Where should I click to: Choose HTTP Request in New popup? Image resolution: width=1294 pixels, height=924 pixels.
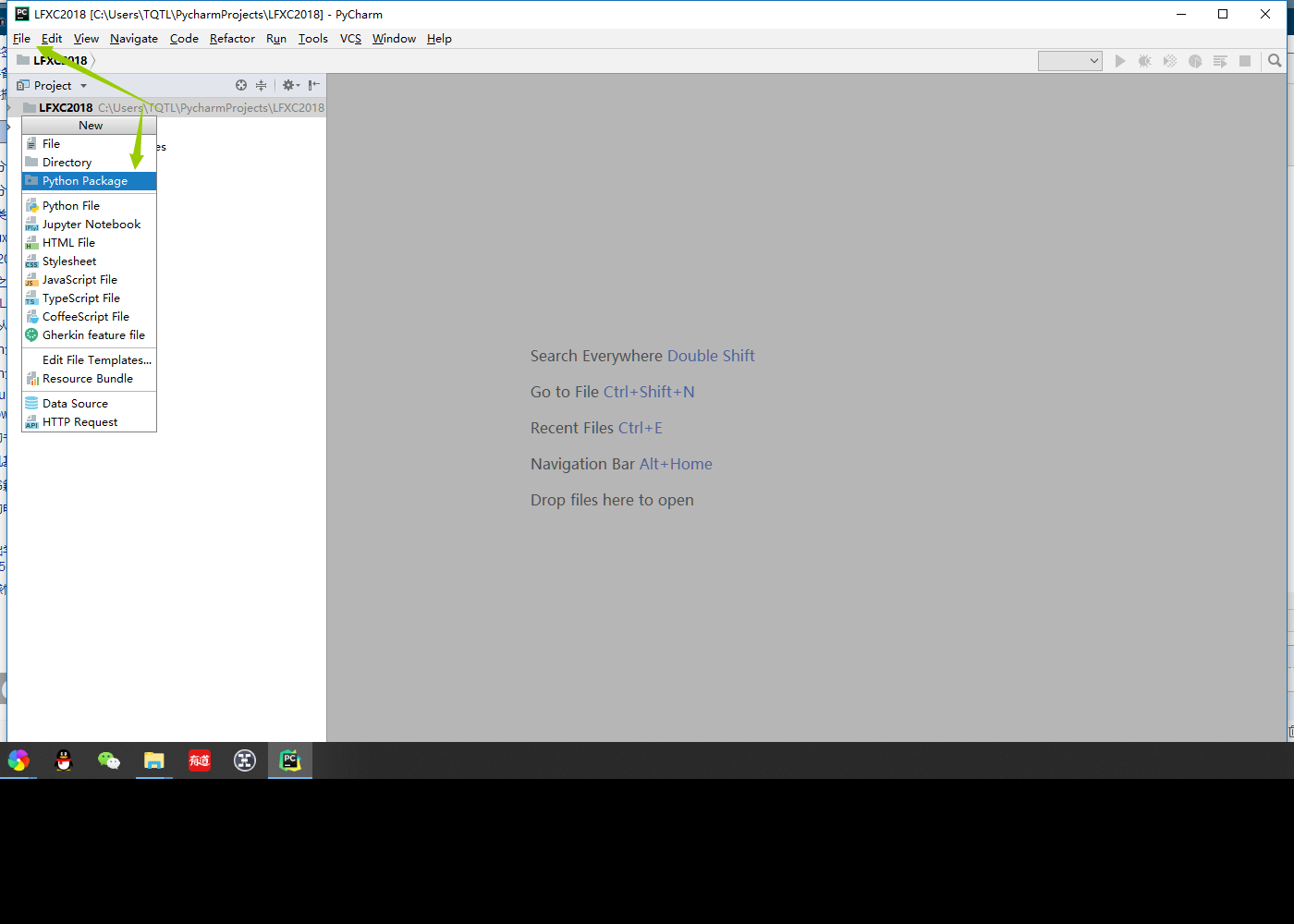click(x=90, y=422)
